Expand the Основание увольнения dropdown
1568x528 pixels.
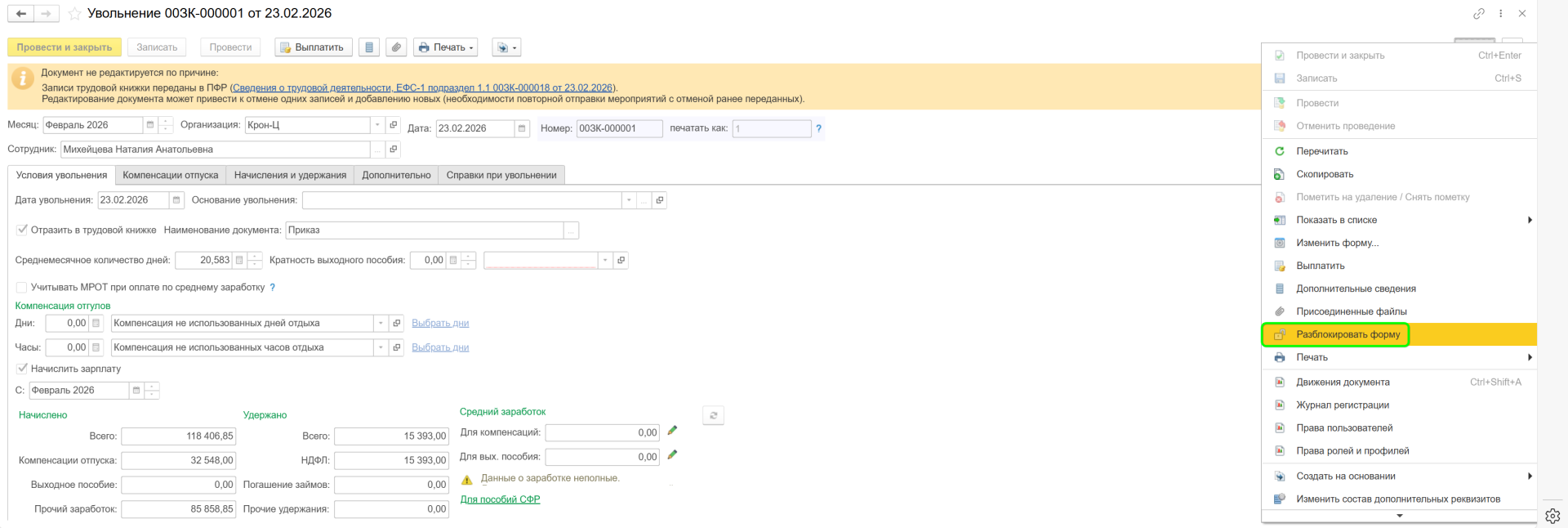point(628,200)
